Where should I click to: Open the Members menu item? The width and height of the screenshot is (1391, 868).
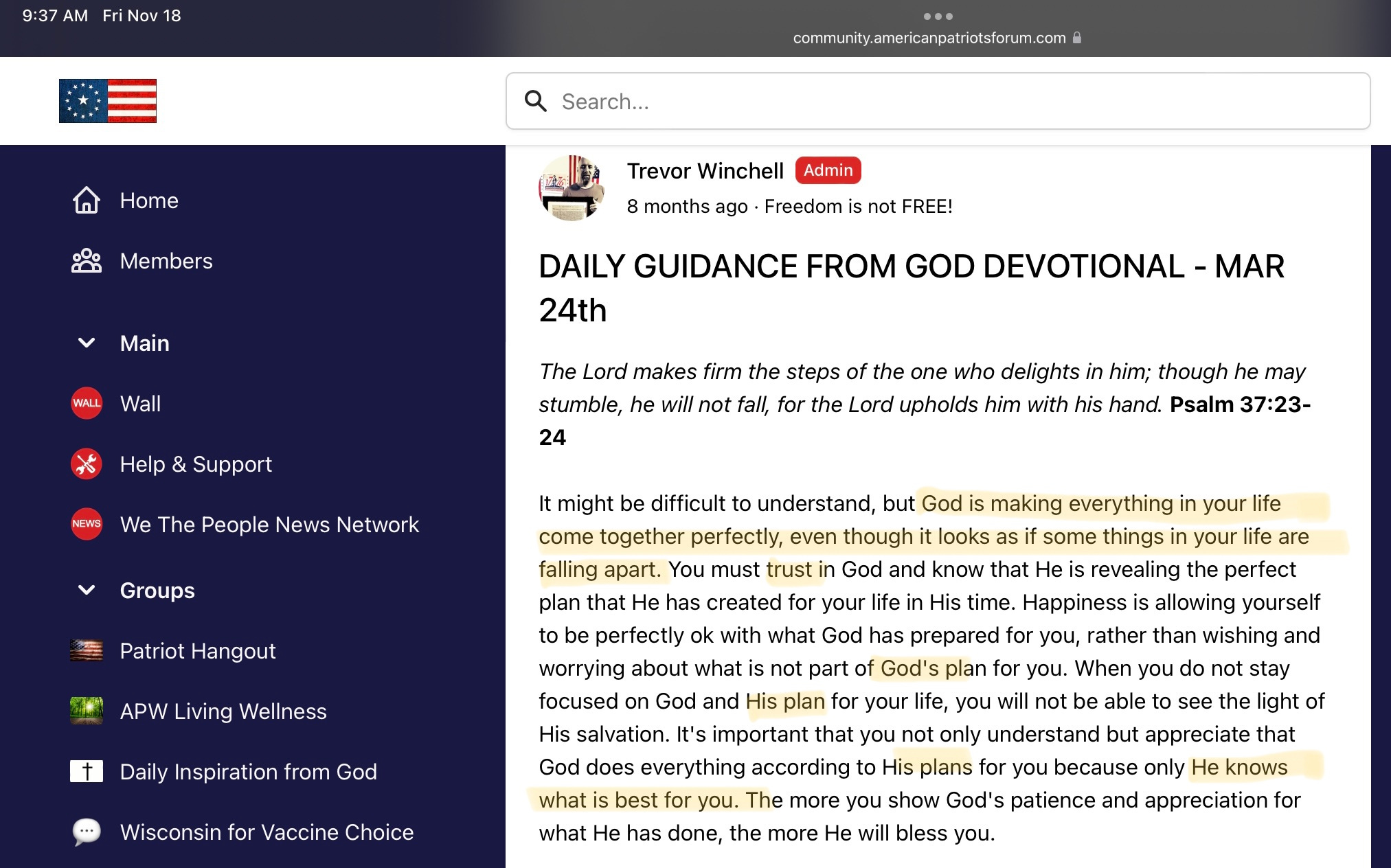pyautogui.click(x=166, y=261)
